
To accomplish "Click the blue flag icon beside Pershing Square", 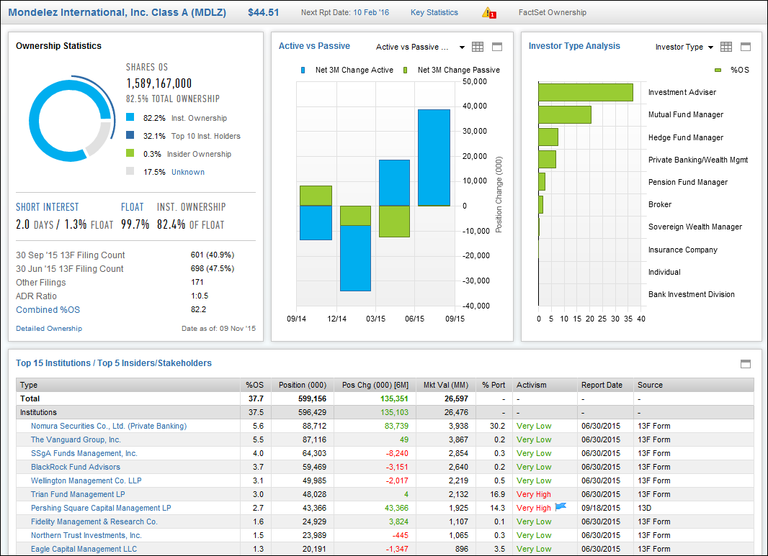I will [x=561, y=507].
